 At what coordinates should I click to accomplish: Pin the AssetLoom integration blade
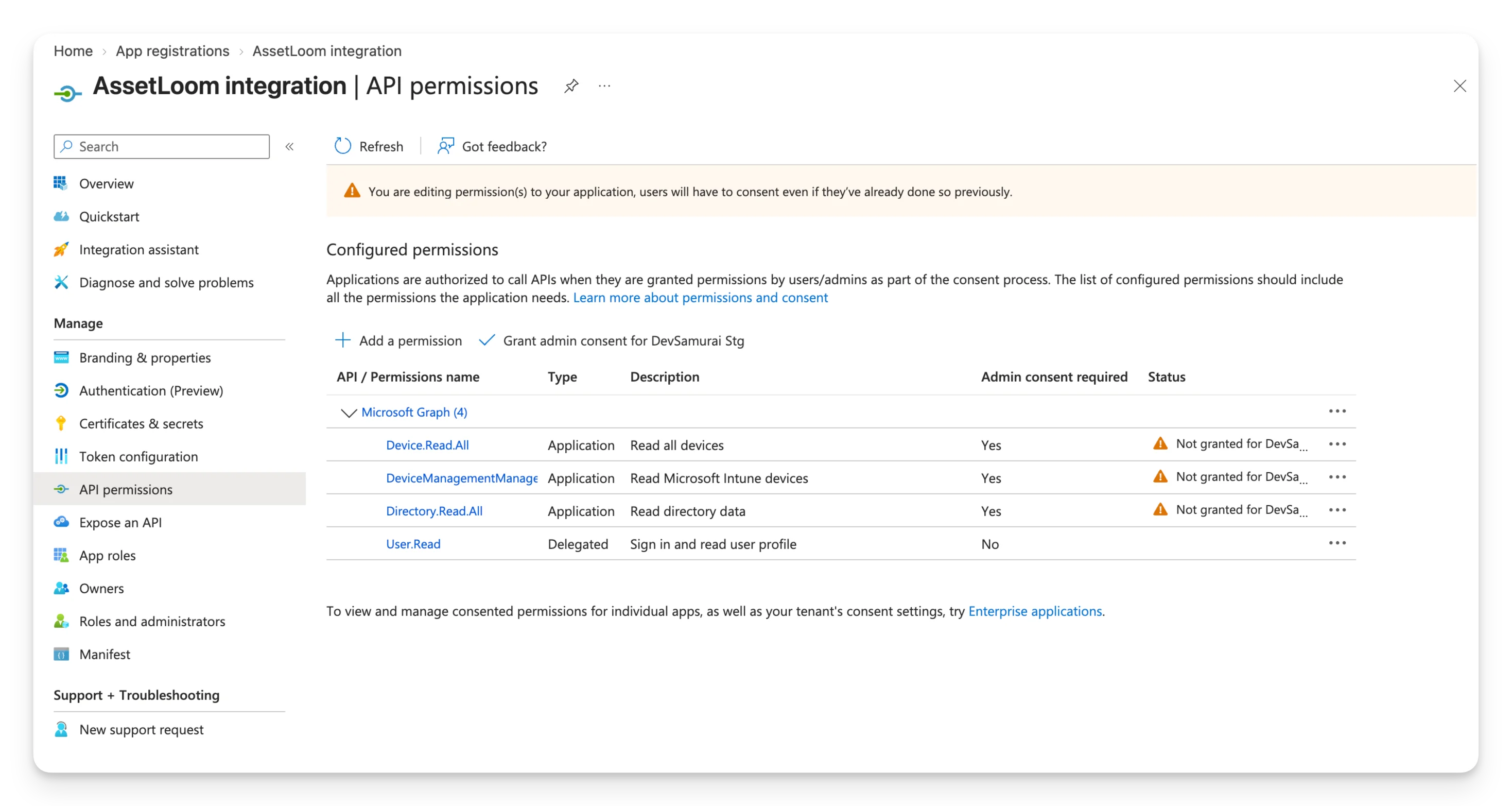571,87
